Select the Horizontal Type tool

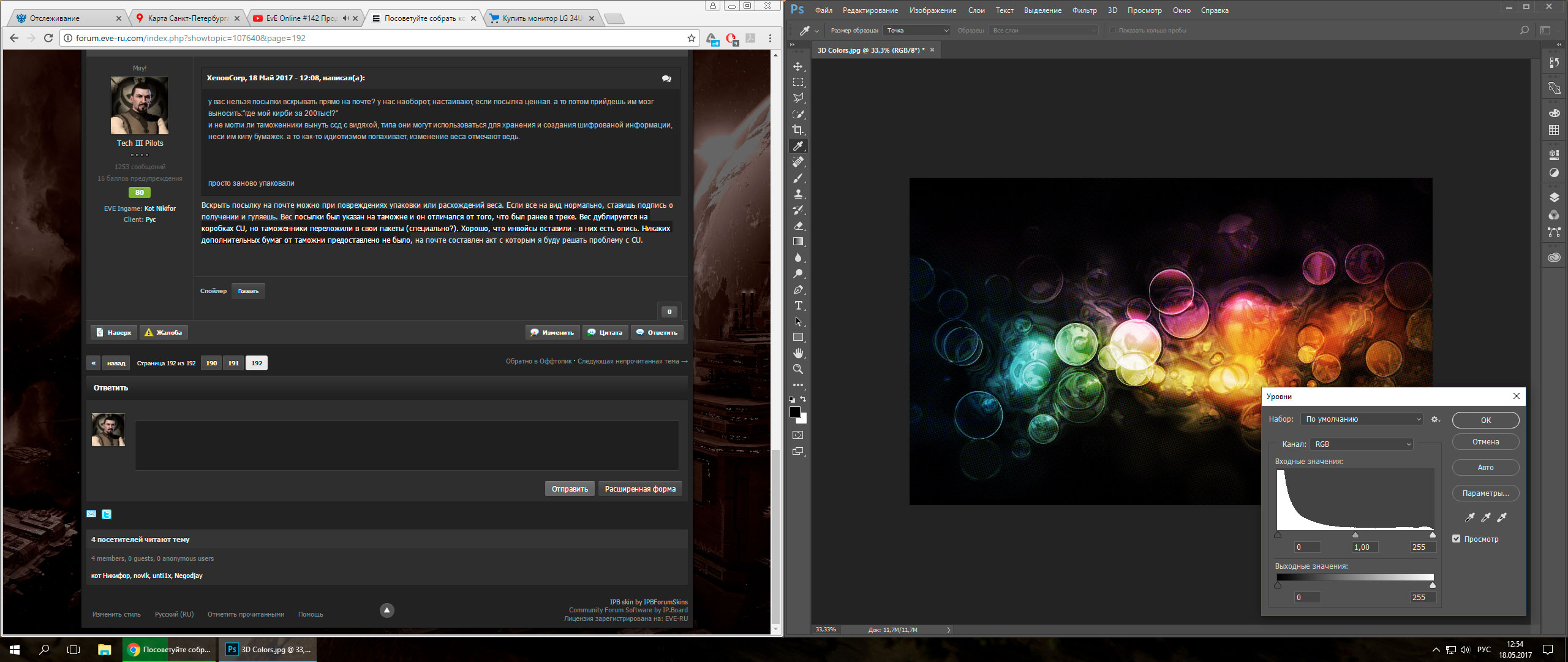pyautogui.click(x=798, y=305)
